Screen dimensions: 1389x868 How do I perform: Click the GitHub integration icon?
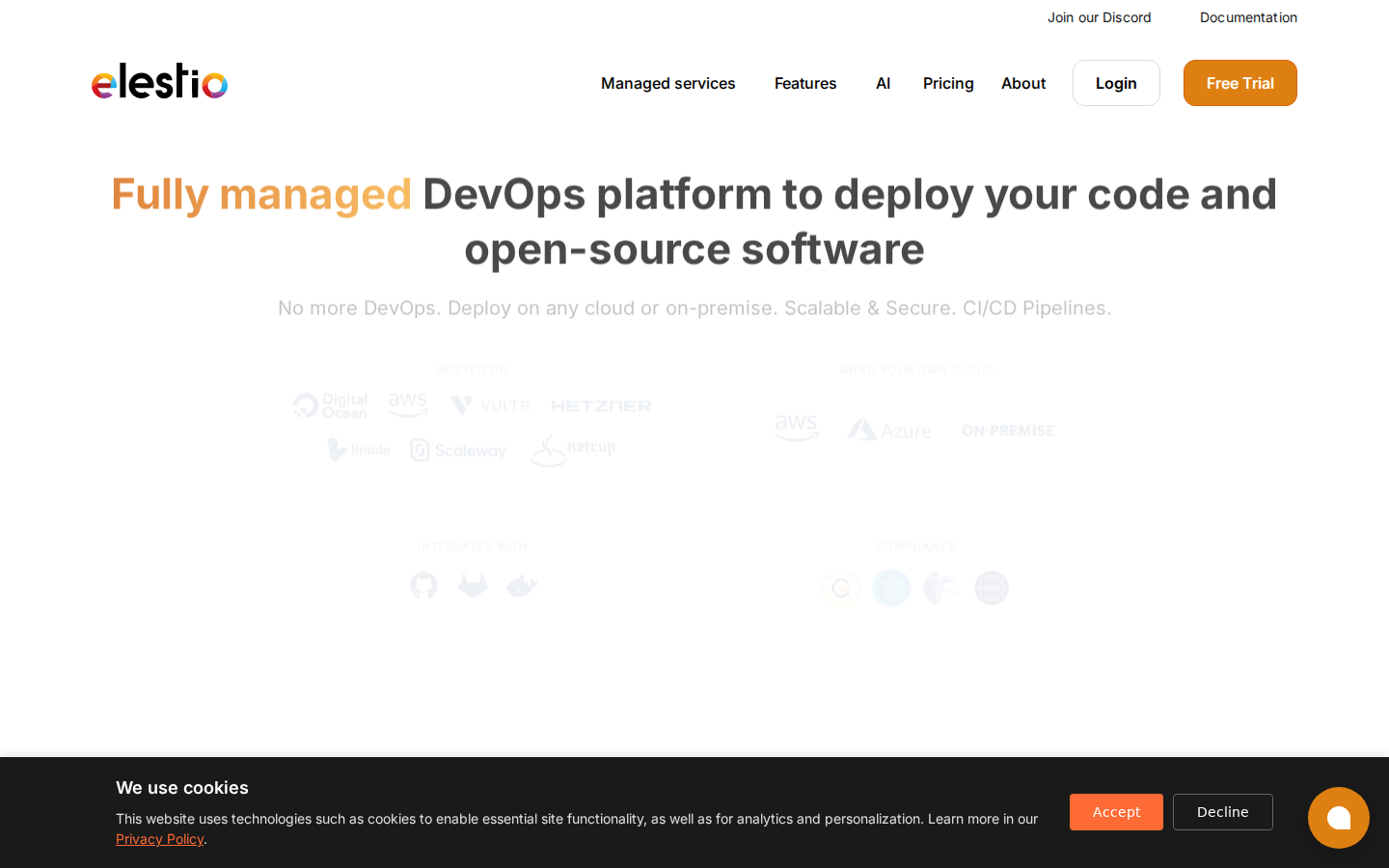[423, 585]
